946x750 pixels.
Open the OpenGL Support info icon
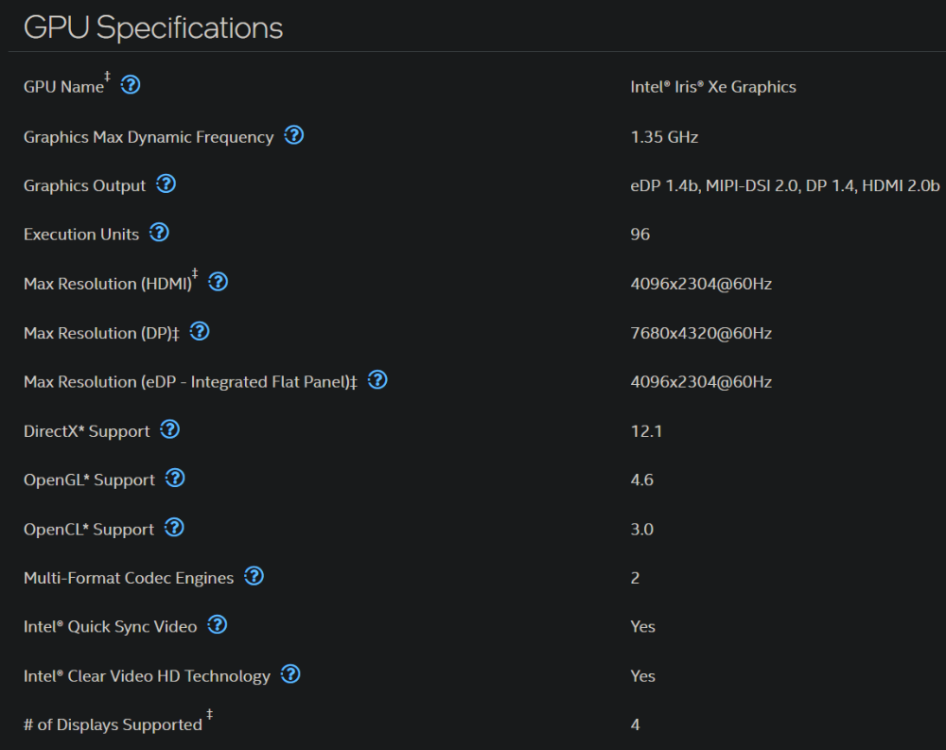[x=175, y=478]
